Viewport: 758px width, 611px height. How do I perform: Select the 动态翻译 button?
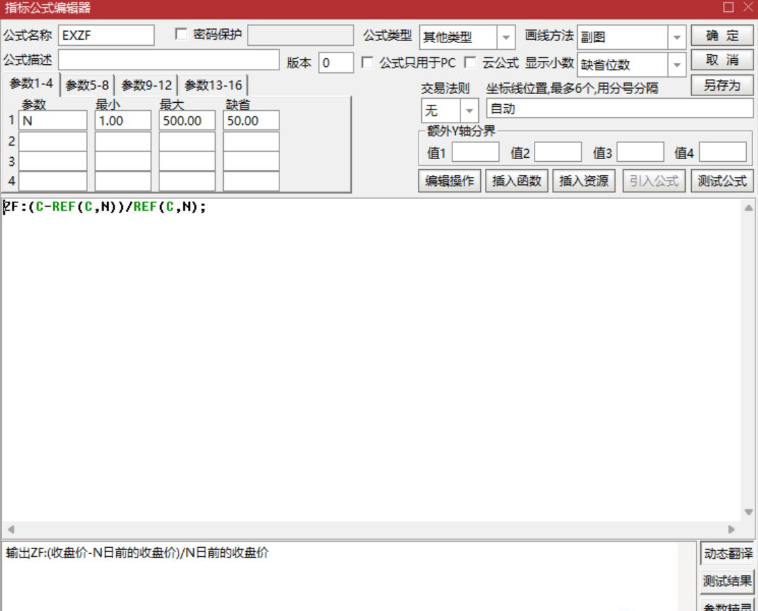pyautogui.click(x=727, y=553)
